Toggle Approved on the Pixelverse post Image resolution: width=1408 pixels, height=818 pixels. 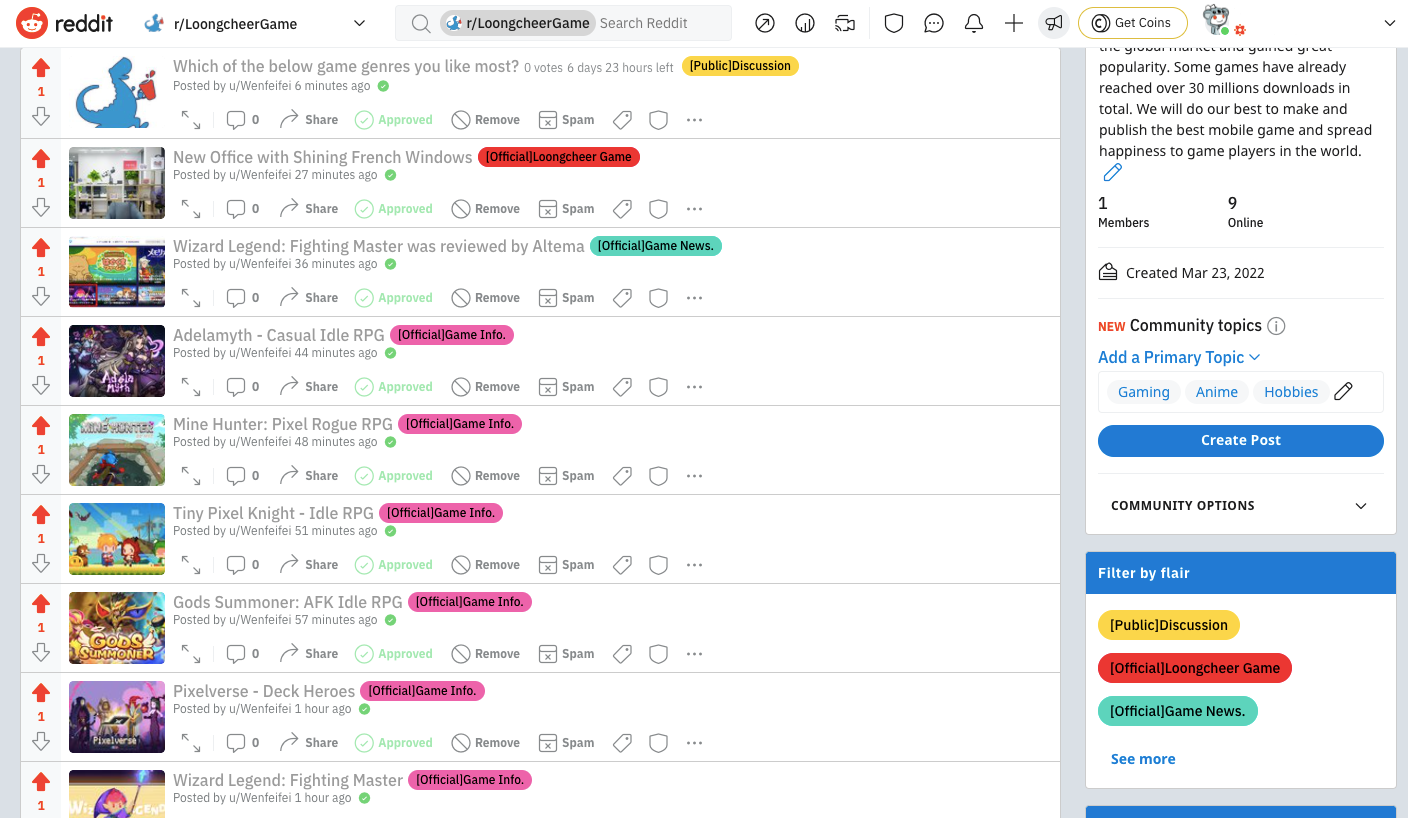click(x=394, y=743)
